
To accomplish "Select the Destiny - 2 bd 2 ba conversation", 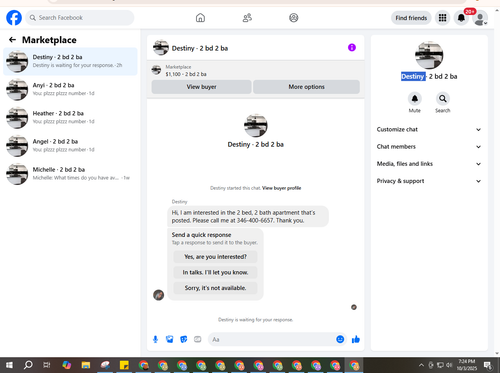I will tap(70, 61).
